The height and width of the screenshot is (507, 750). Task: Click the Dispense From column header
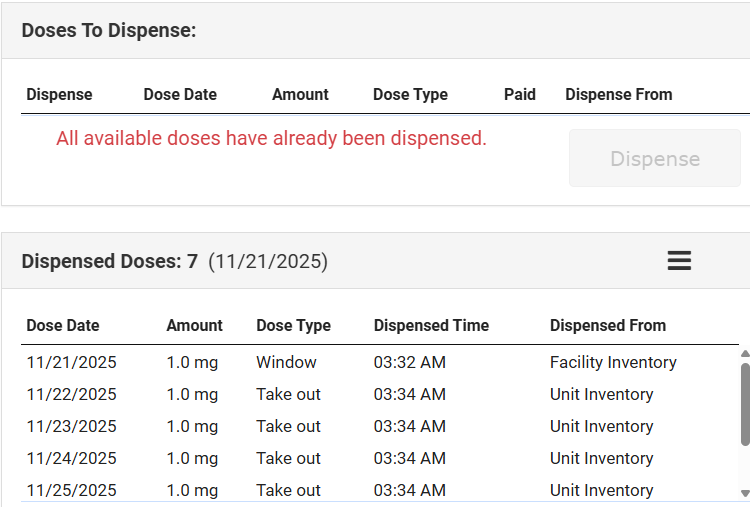pos(618,95)
